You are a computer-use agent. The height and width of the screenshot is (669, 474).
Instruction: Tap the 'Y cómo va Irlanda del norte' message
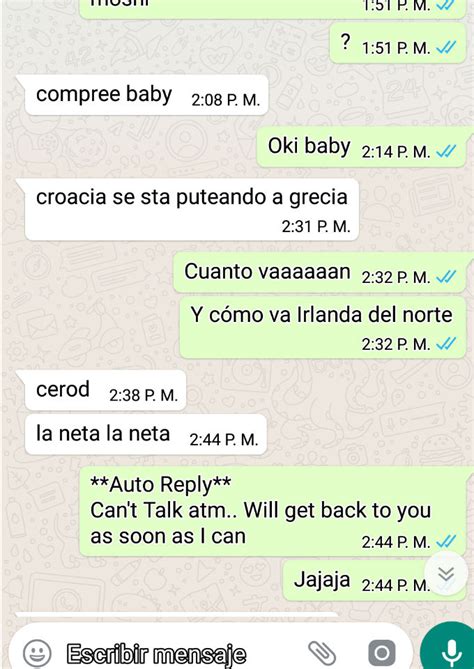323,327
